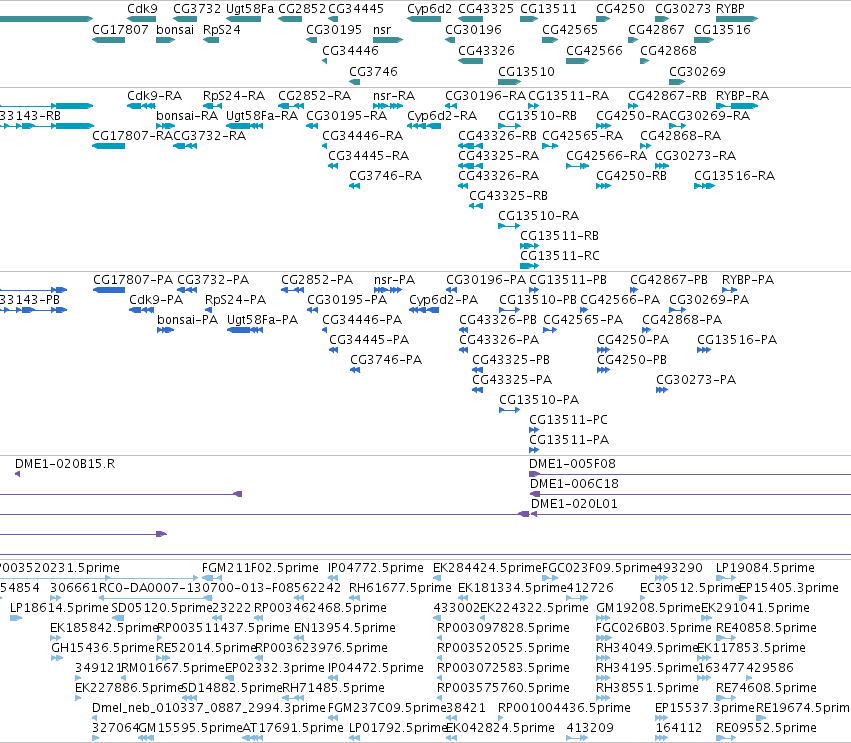The image size is (851, 743).
Task: Click the RYBP gene label
Action: 730,9
